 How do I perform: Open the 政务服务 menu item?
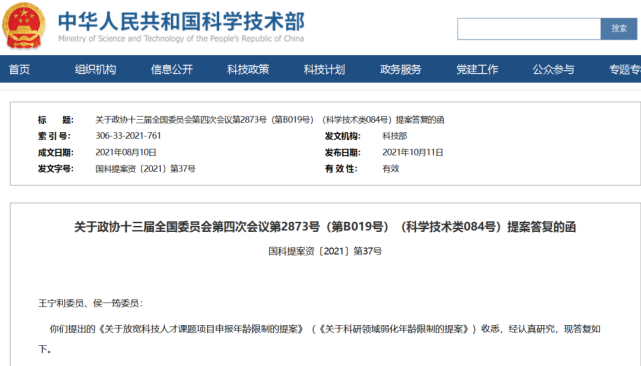coord(401,70)
